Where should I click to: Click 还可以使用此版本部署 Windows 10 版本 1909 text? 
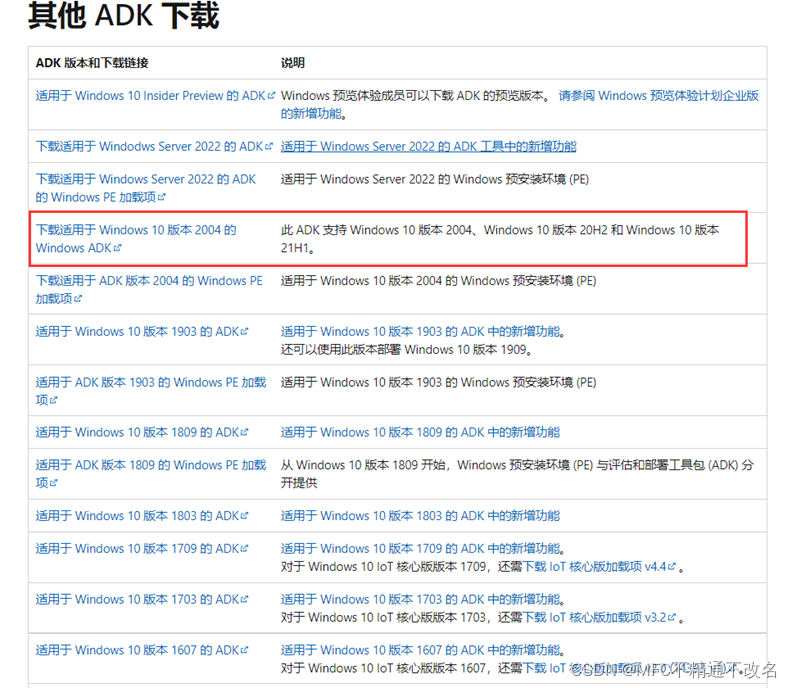click(406, 350)
